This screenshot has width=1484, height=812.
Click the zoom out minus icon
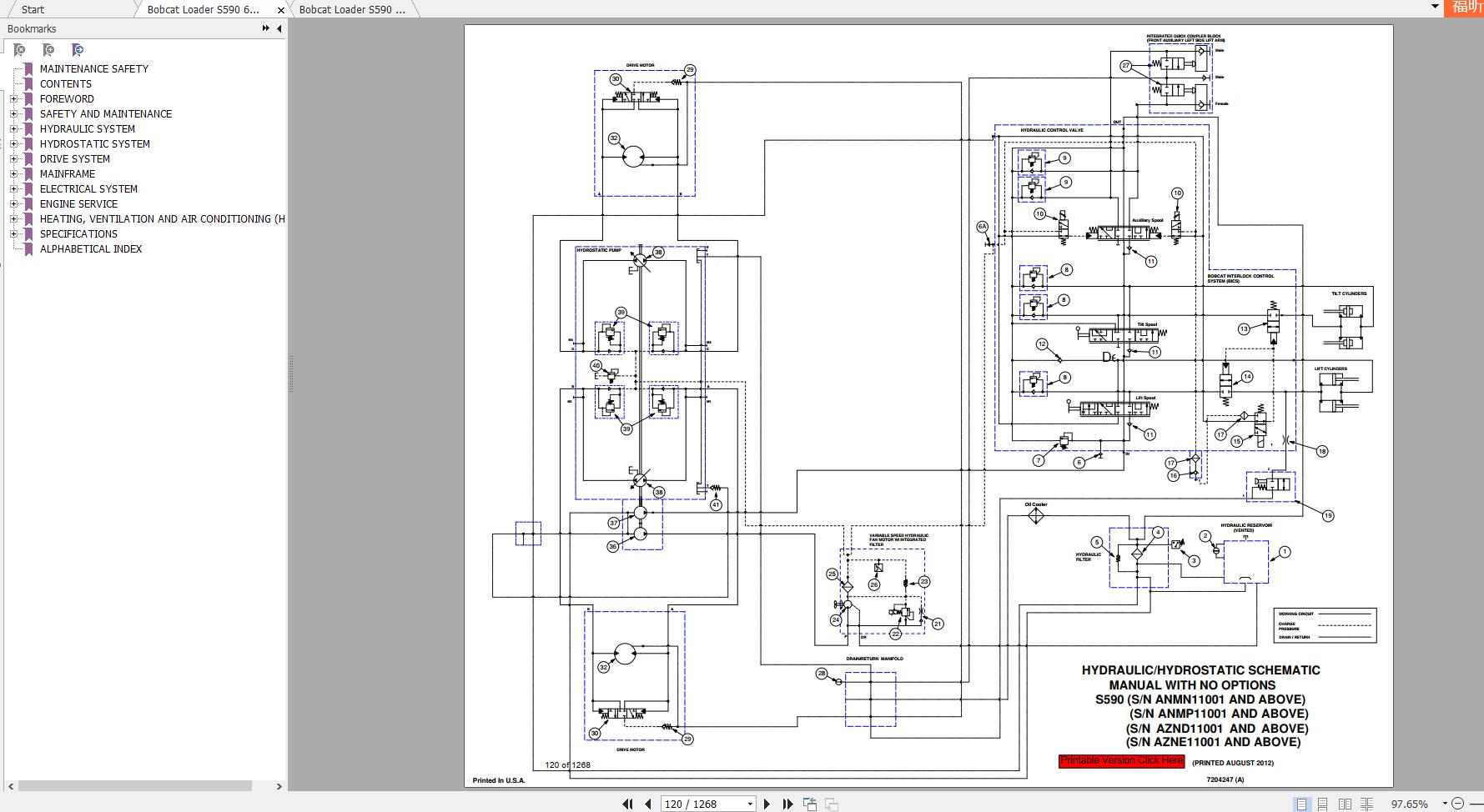point(1456,804)
